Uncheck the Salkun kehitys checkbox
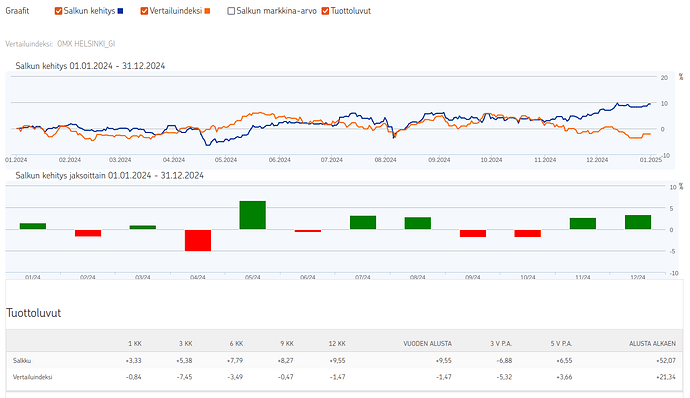Screen dimensions: 690x398 [x=58, y=11]
